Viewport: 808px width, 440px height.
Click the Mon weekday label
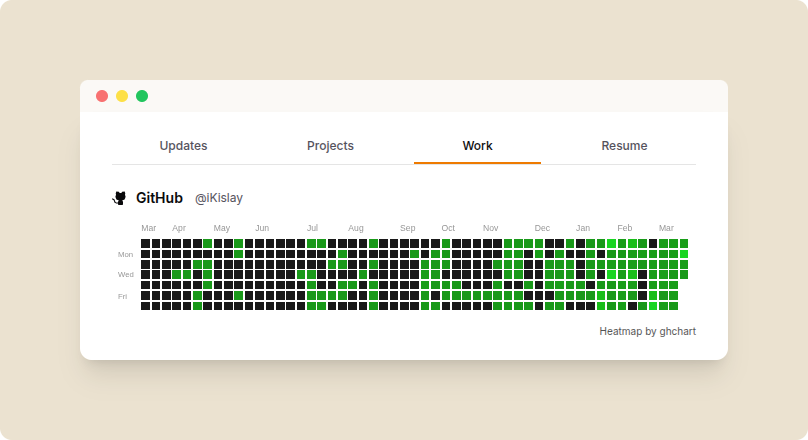click(125, 255)
